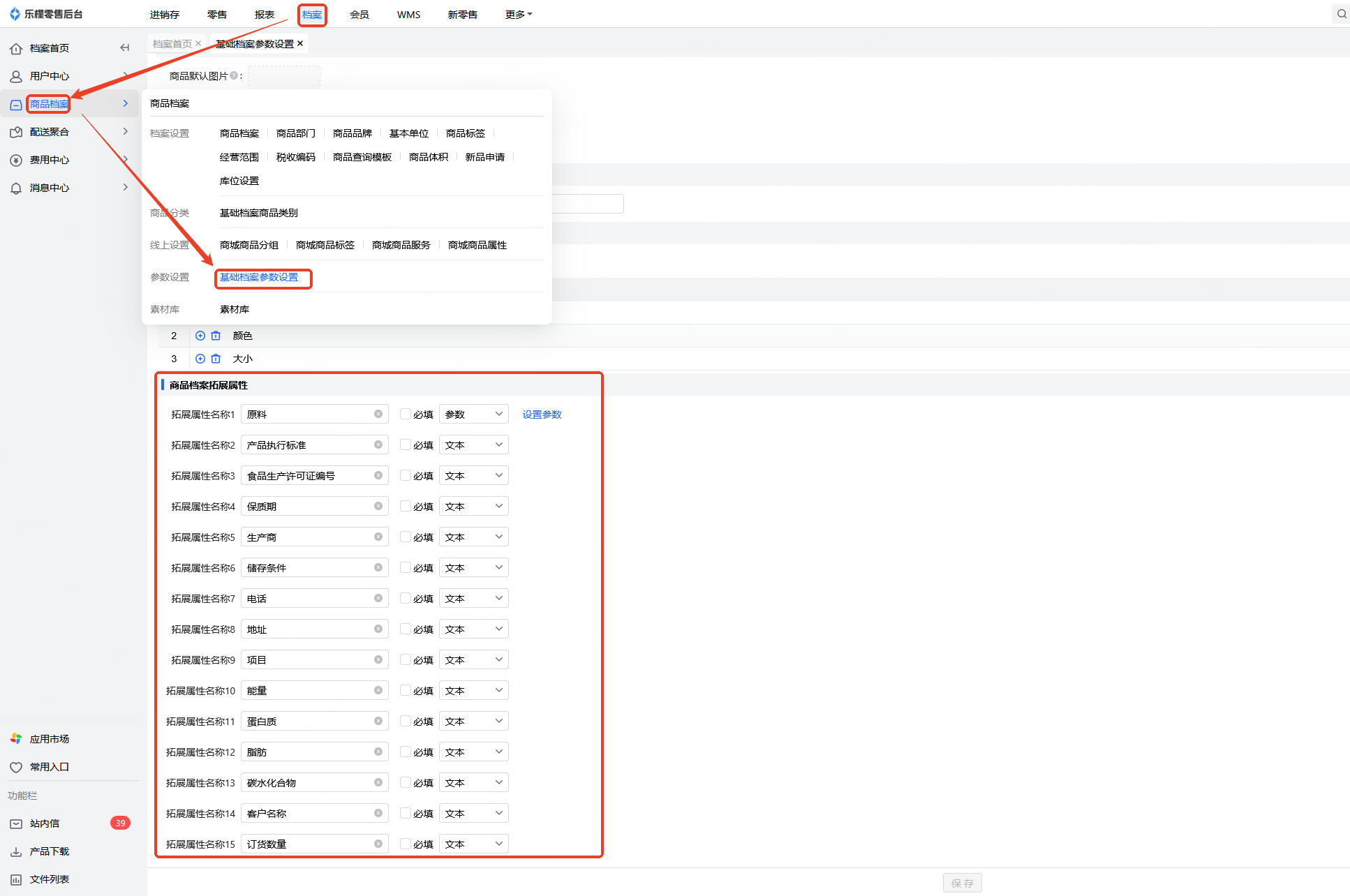Check 必填 for the 原料 attribute
The height and width of the screenshot is (896, 1350).
(x=405, y=414)
